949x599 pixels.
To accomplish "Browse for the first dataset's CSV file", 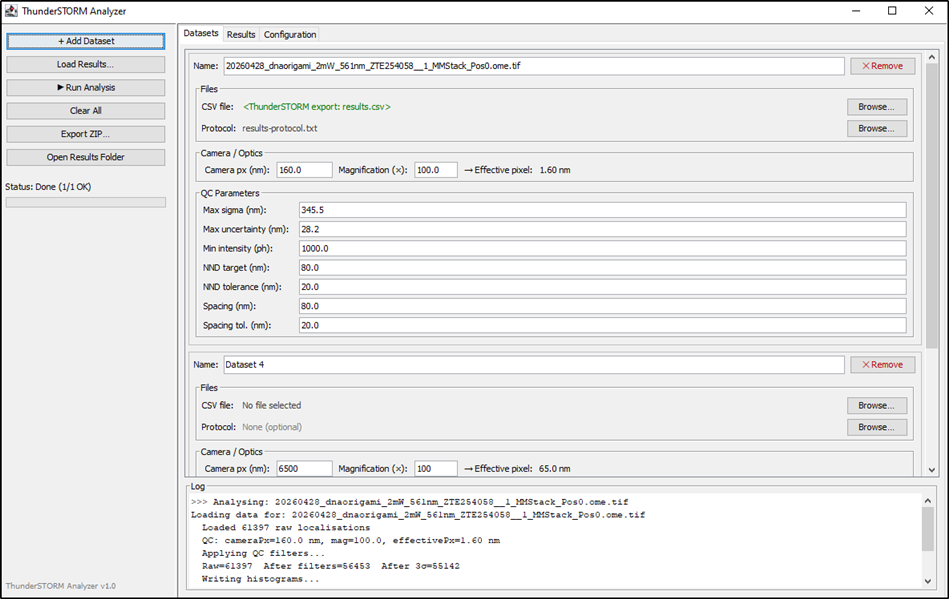I will click(877, 107).
